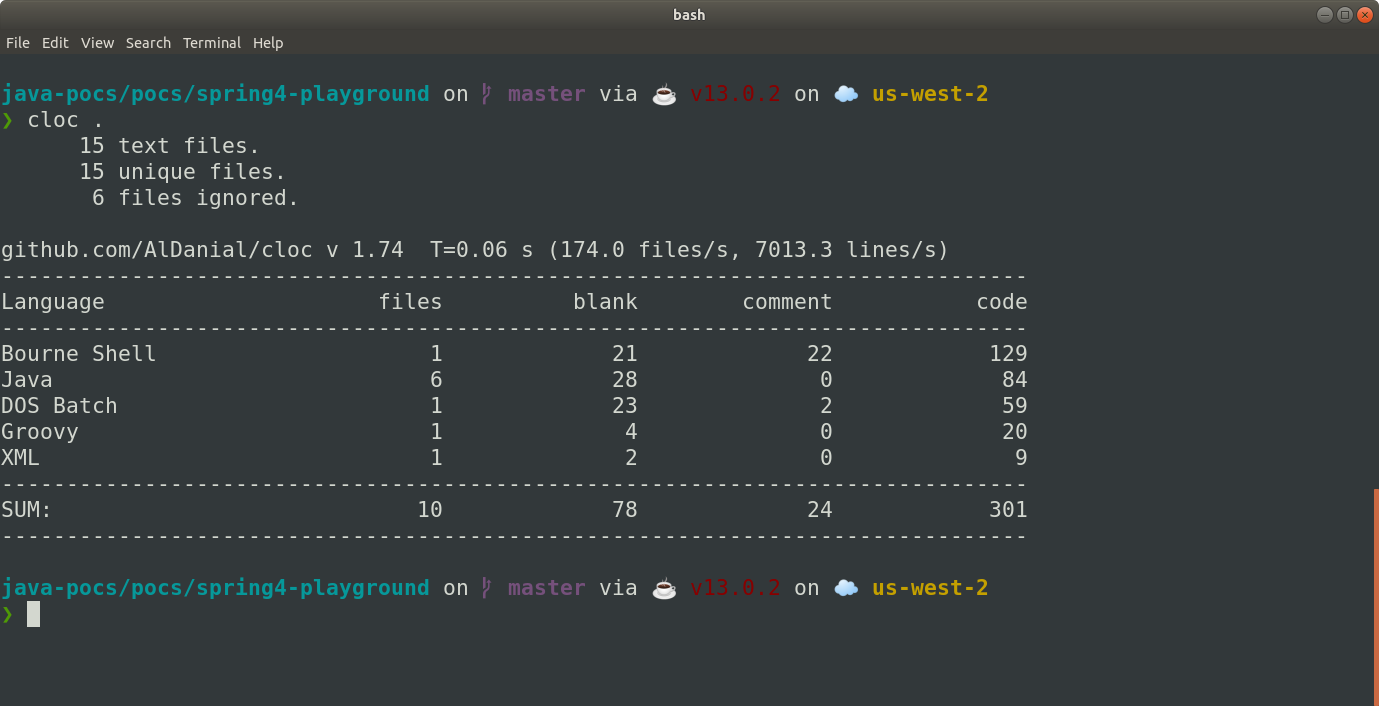Click the 'Java' row label
The width and height of the screenshot is (1379, 706).
click(27, 380)
